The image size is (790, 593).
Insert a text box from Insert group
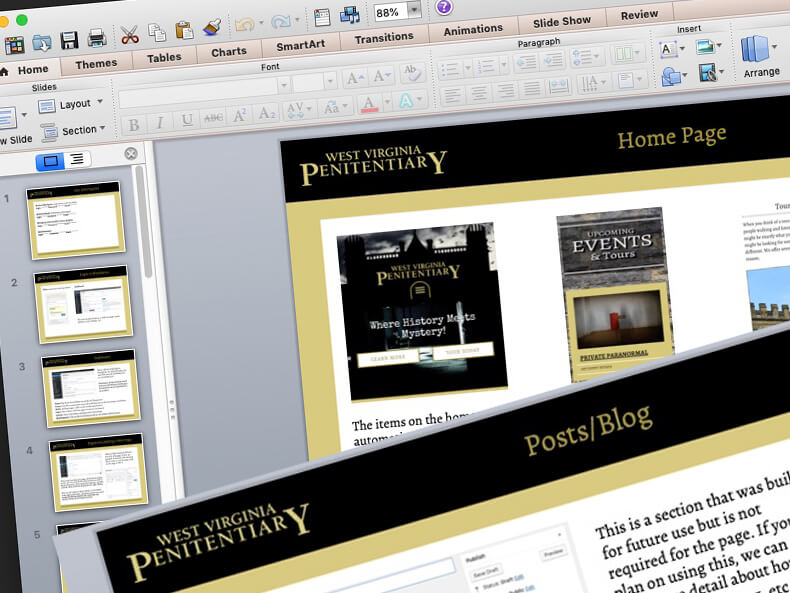[667, 47]
